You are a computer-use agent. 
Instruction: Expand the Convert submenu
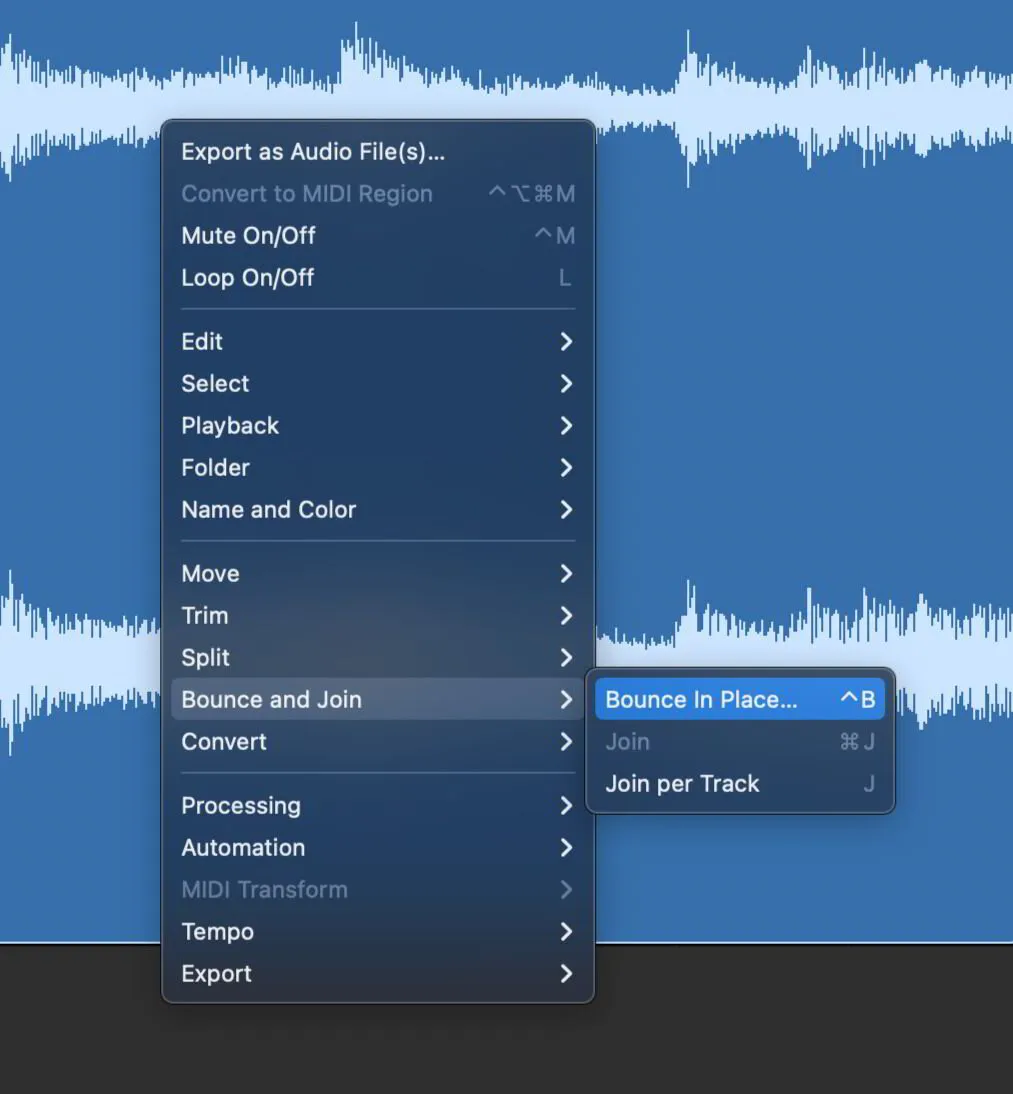coord(224,741)
